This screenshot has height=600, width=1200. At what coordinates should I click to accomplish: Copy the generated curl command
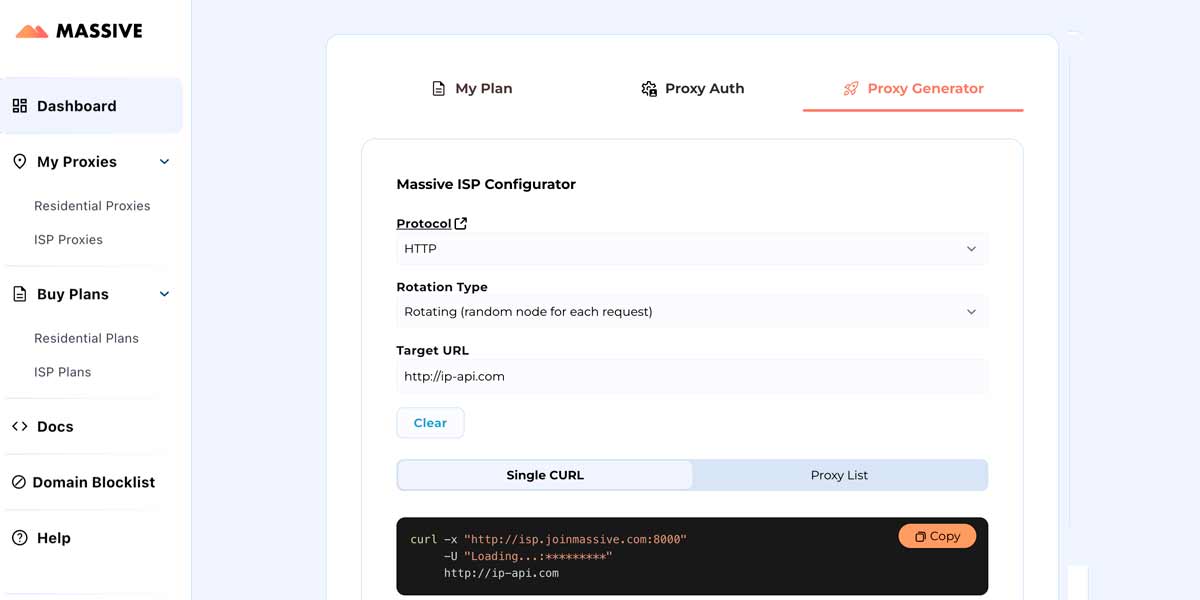coord(937,536)
